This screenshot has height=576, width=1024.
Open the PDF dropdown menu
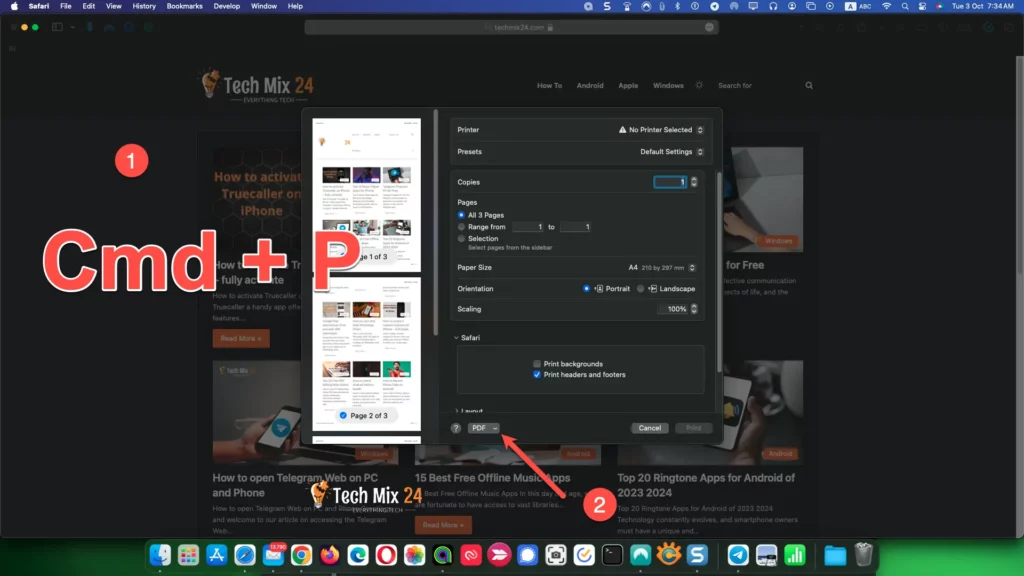484,428
